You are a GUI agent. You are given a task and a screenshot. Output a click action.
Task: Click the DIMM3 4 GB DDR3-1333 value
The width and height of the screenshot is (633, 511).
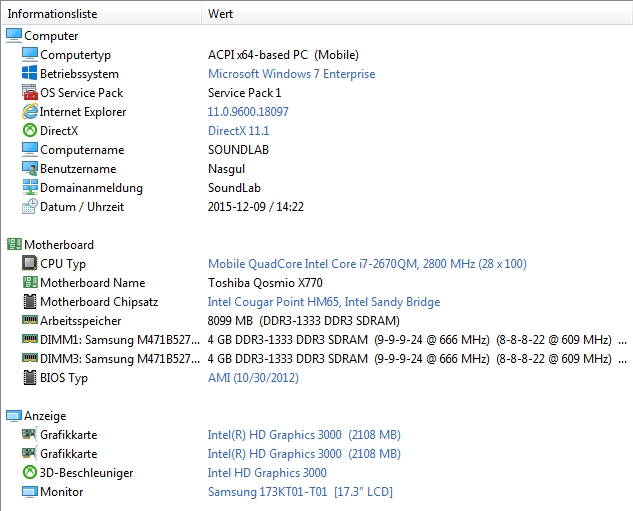417,359
